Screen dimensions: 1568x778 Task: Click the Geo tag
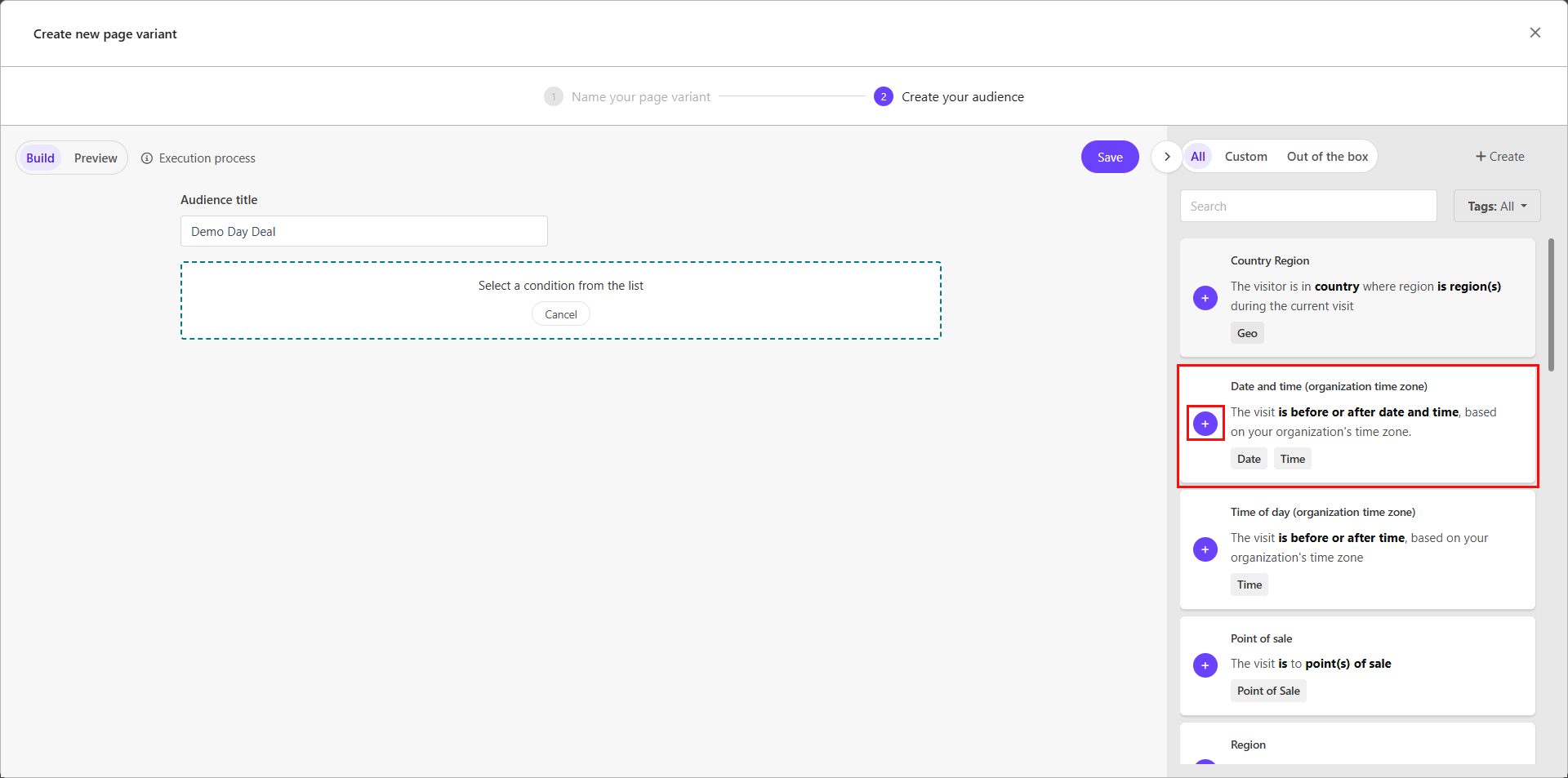coord(1246,333)
